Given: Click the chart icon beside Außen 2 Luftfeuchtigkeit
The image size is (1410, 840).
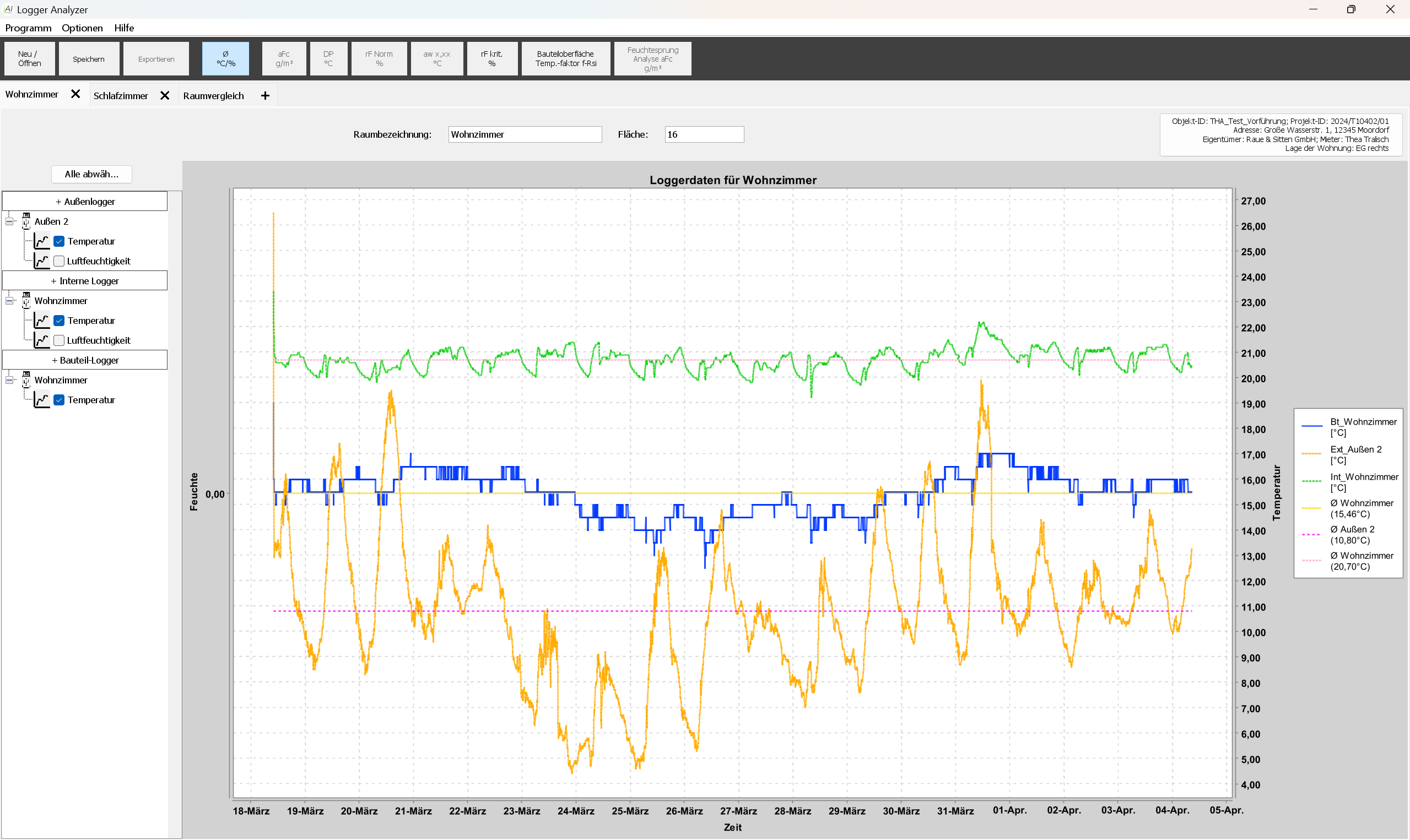Looking at the screenshot, I should pos(41,261).
